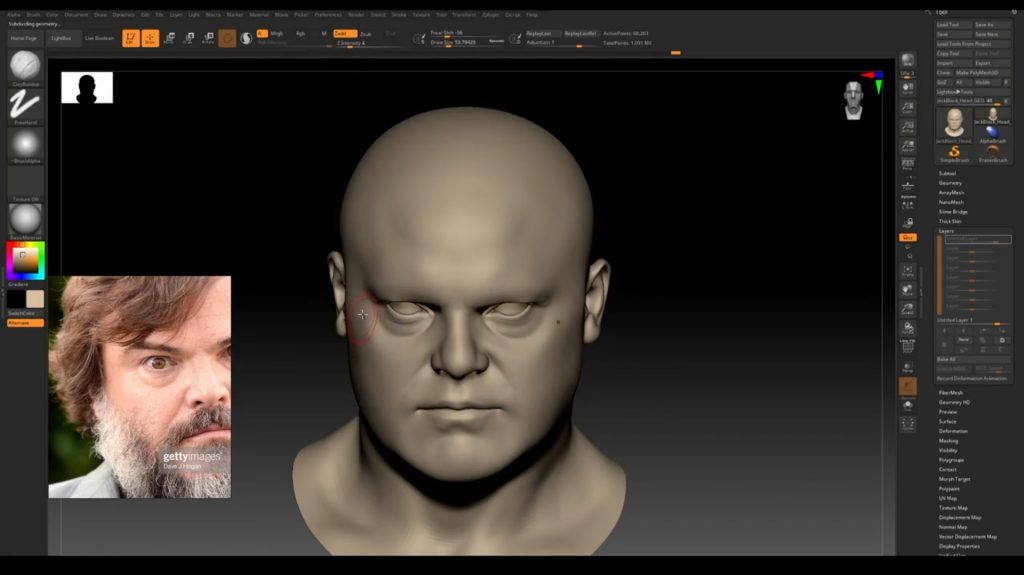The height and width of the screenshot is (575, 1024).
Task: Open the Document menu
Action: [76, 14]
